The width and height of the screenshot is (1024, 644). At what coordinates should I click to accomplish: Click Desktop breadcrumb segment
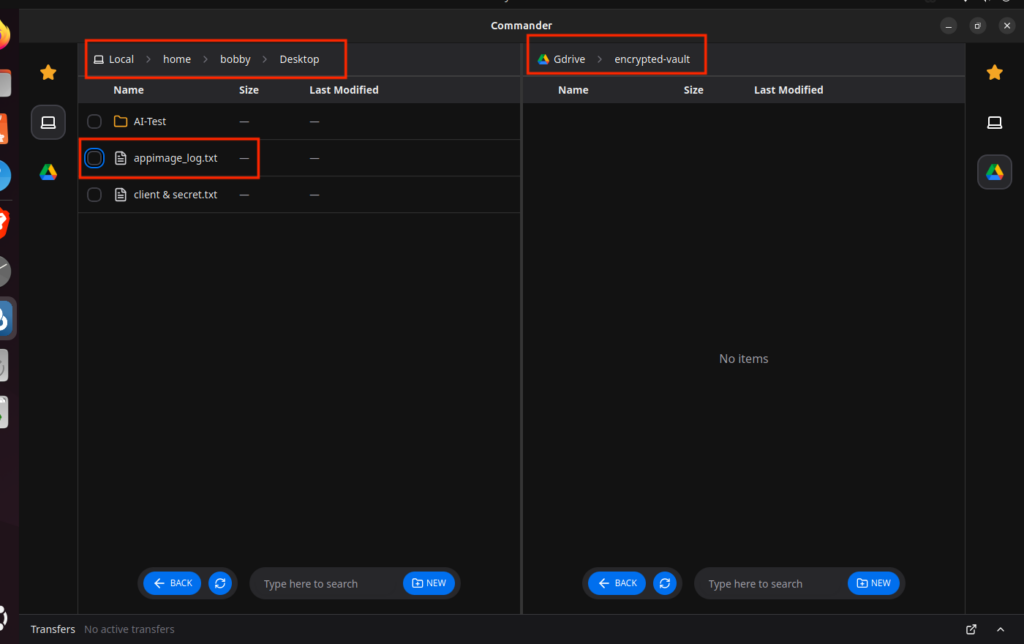tap(299, 59)
